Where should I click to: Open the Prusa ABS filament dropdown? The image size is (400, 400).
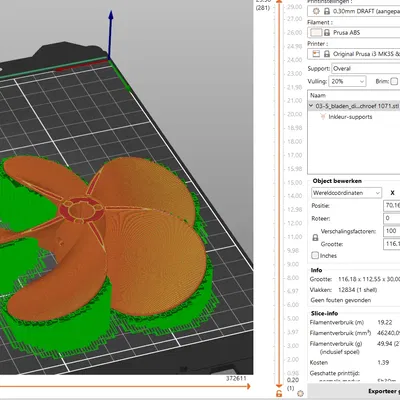[353, 33]
